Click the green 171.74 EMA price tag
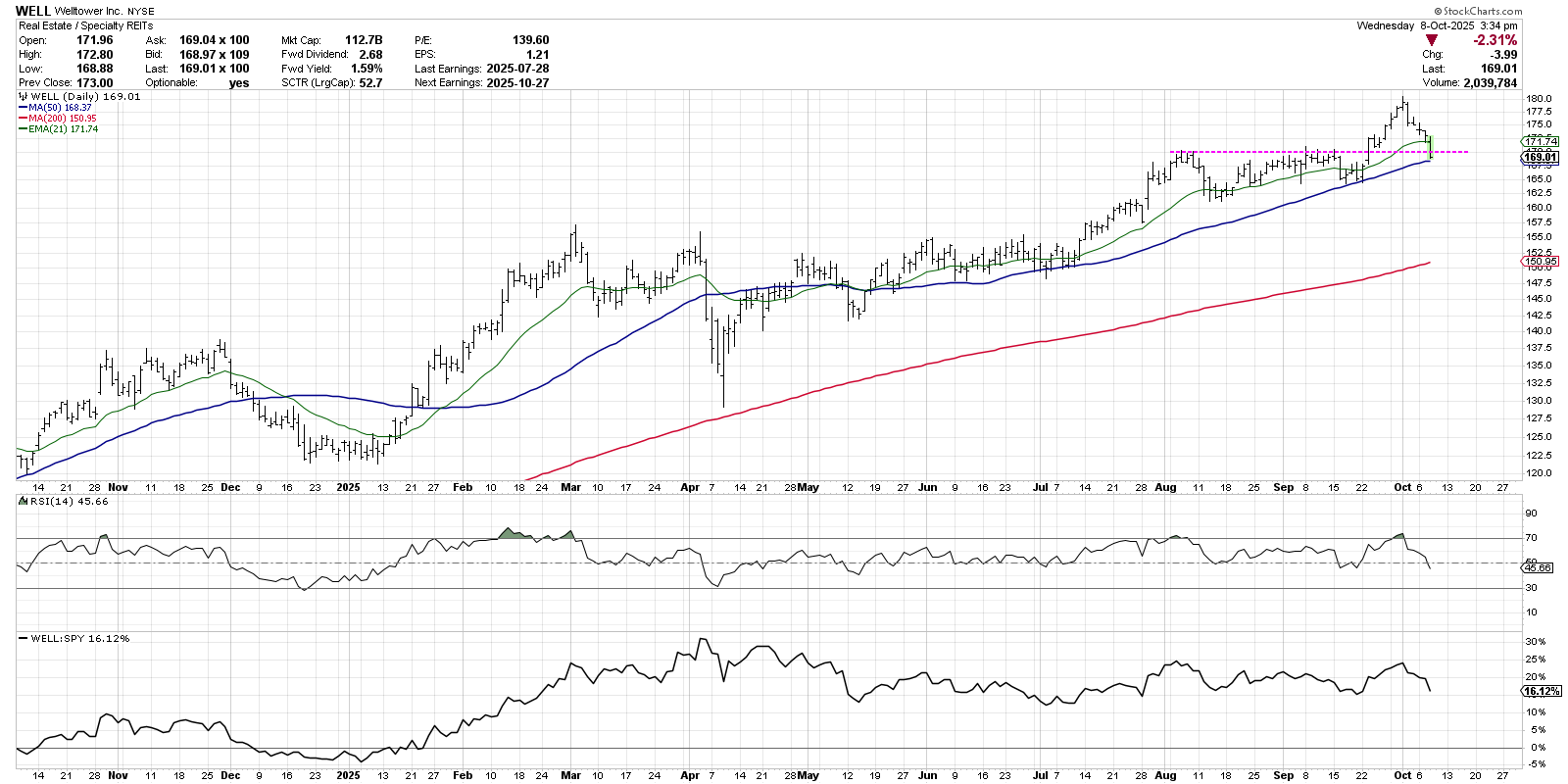This screenshot has height=784, width=1568. pos(1541,142)
